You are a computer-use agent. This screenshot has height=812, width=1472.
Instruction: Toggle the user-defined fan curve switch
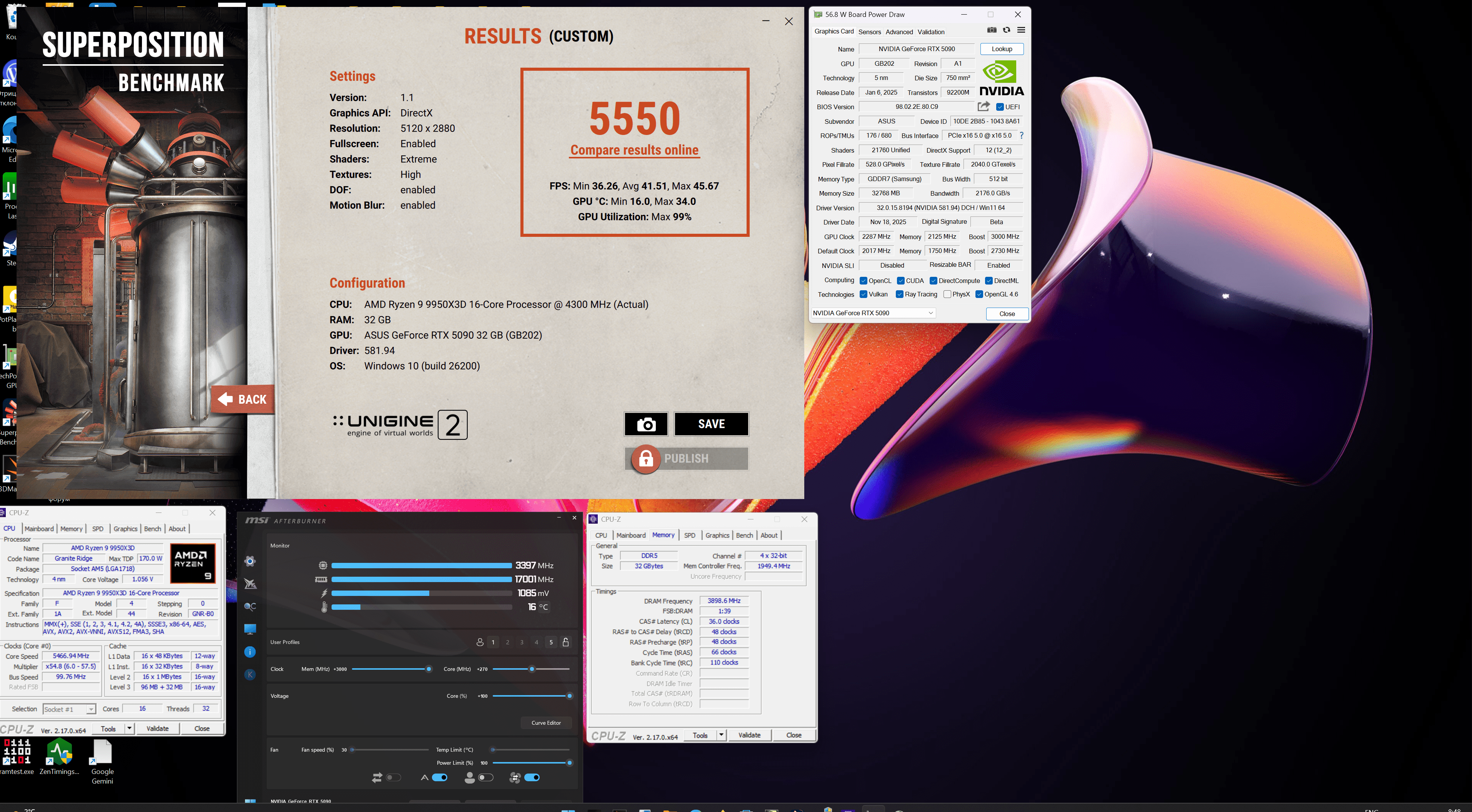tap(486, 778)
